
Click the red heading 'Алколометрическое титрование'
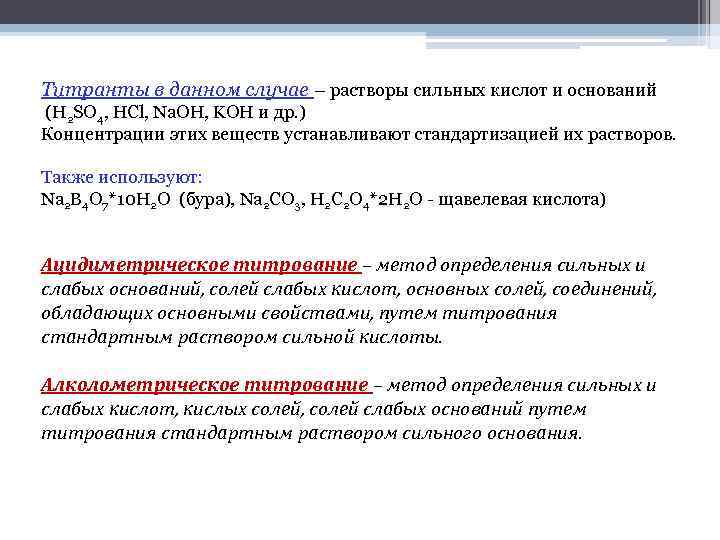point(205,385)
